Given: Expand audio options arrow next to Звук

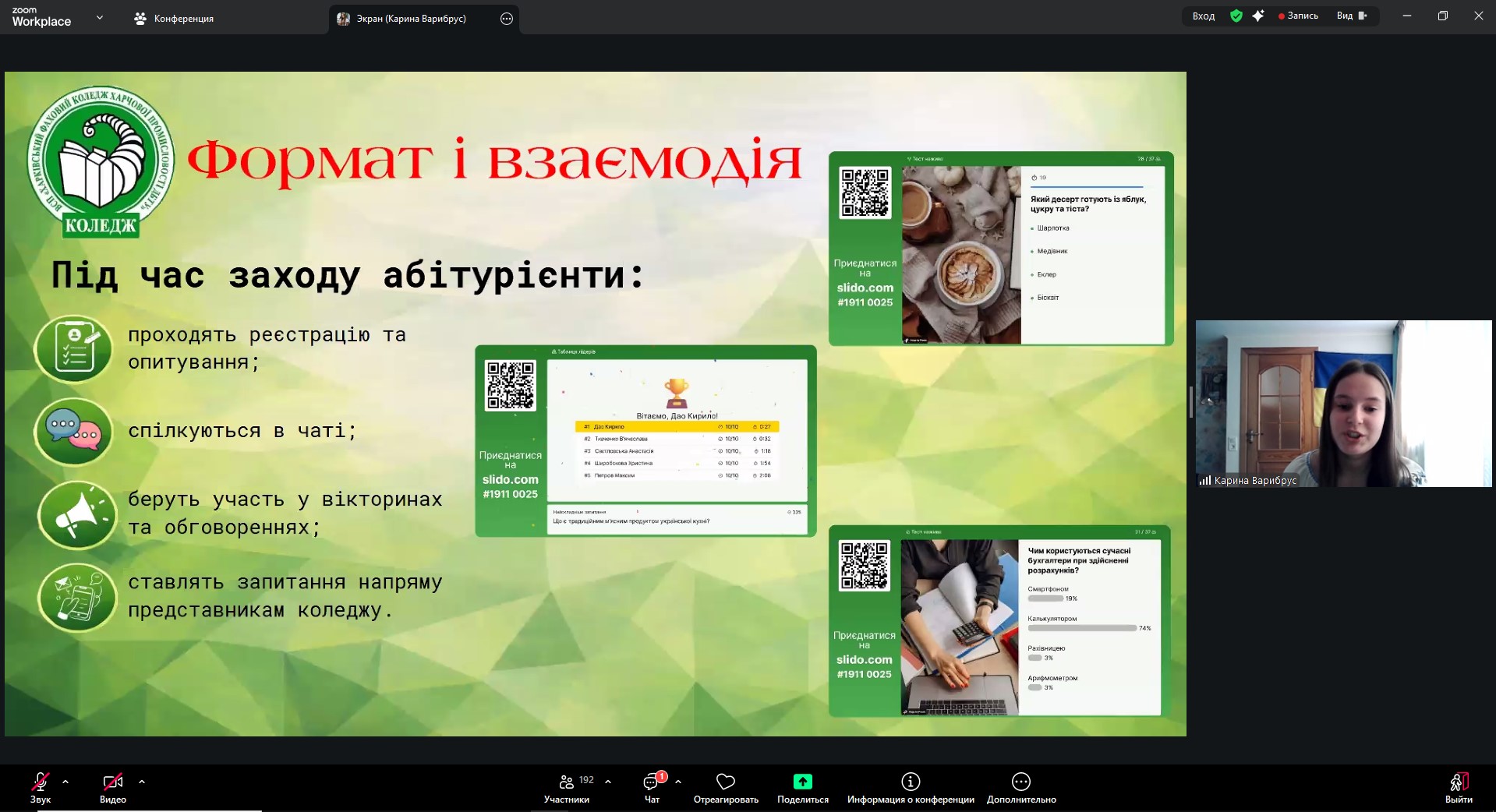Looking at the screenshot, I should click(x=65, y=781).
